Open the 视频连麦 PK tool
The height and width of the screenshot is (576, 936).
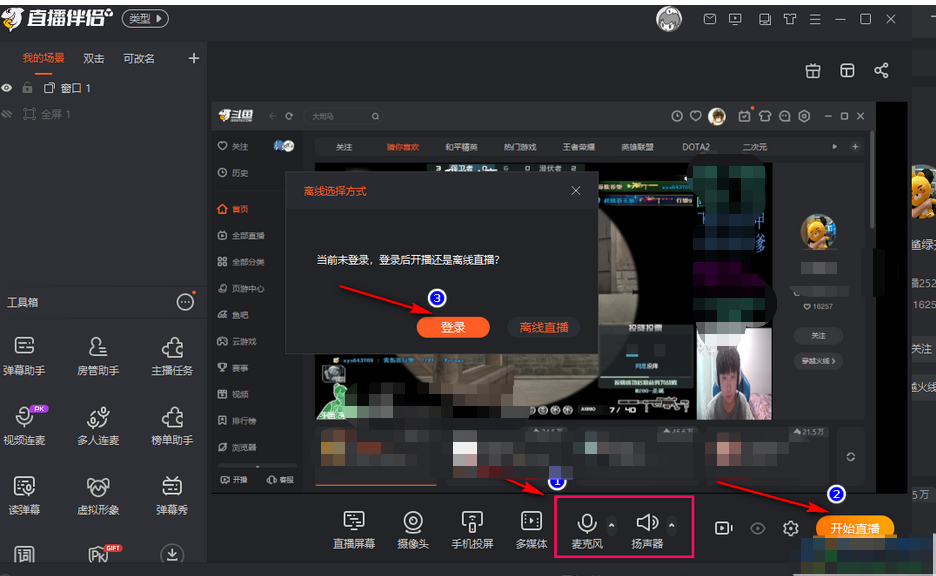25,425
